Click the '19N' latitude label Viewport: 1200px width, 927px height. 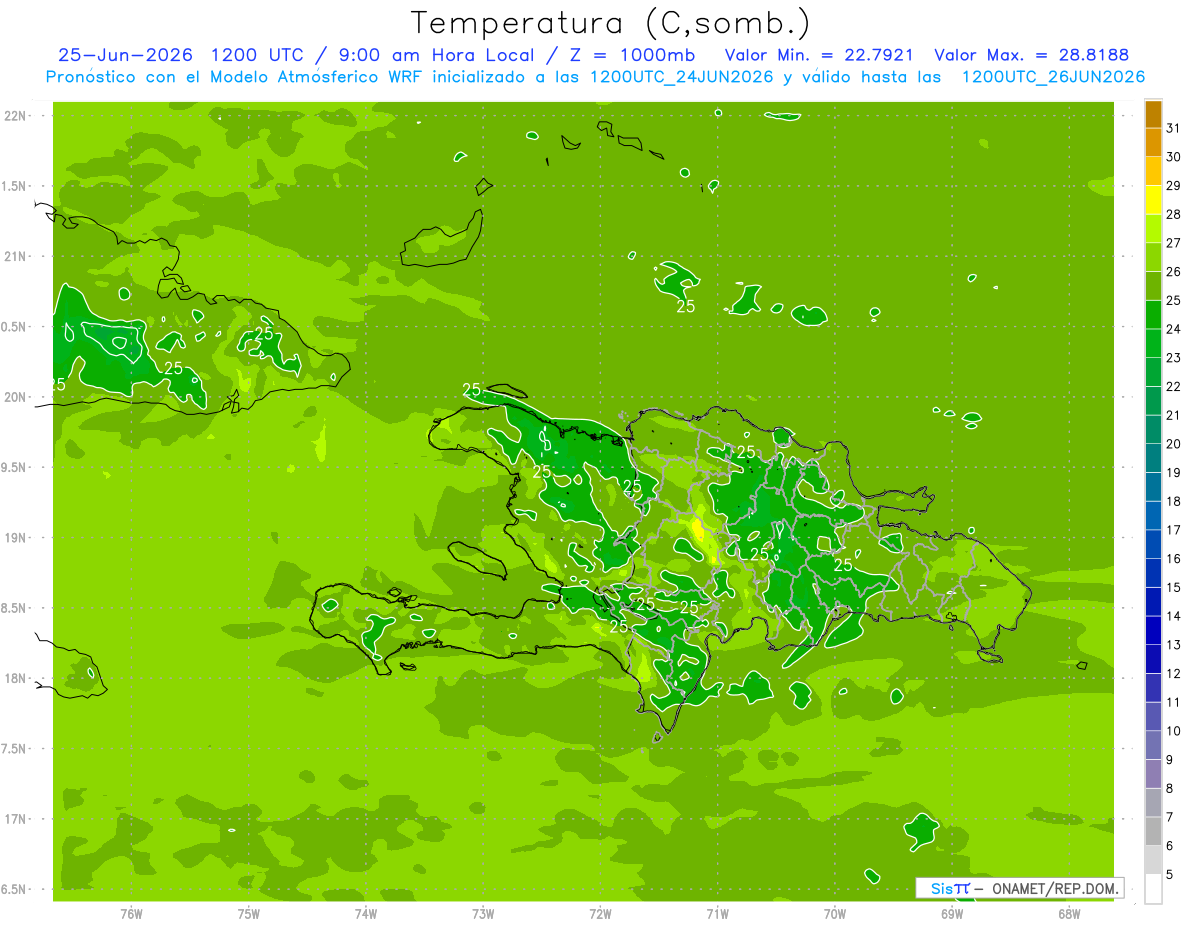[x=15, y=538]
